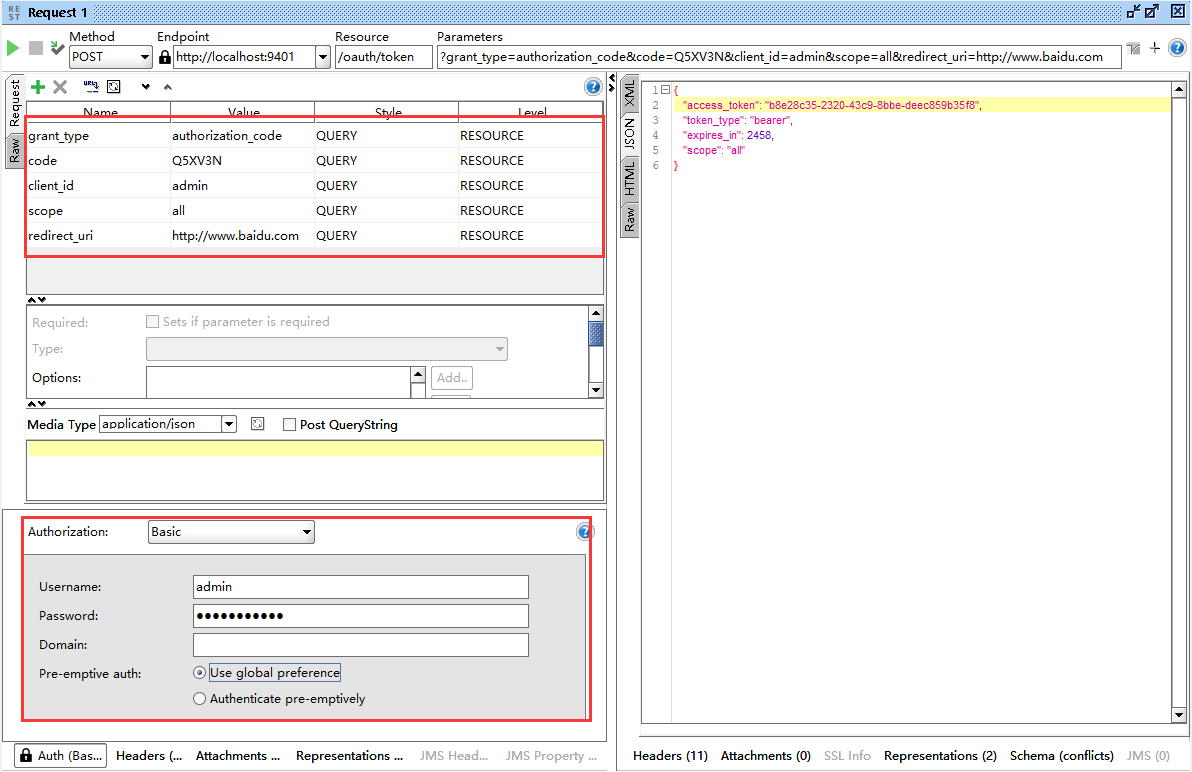
Task: Open the Method dropdown showing POST
Action: 111,57
